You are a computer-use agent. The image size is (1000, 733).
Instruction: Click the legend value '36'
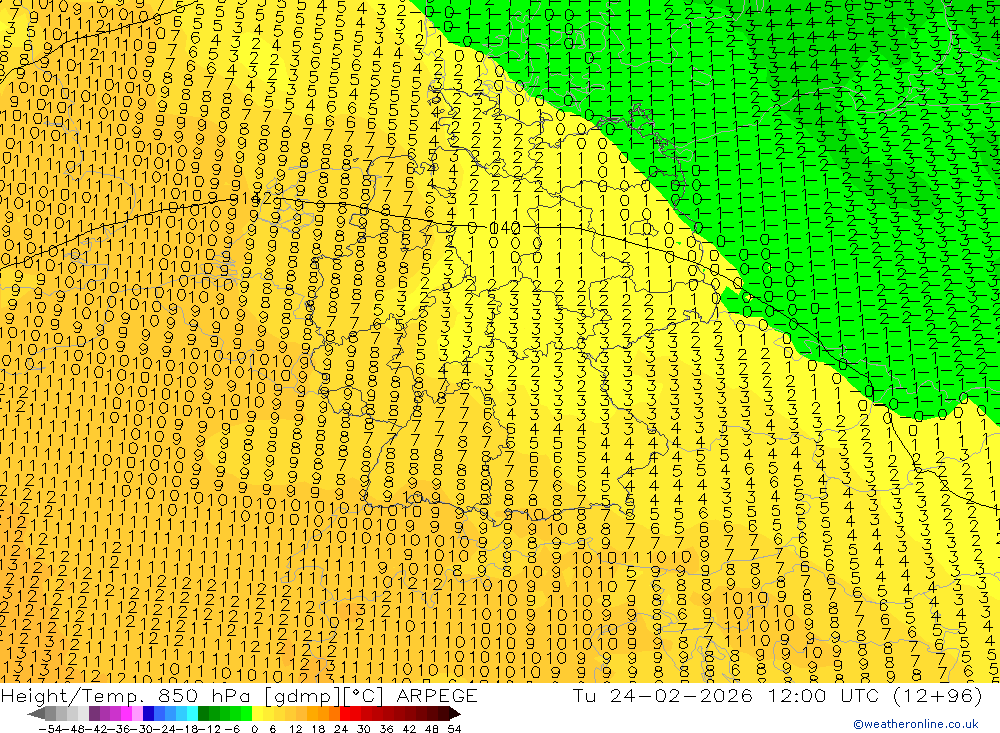[x=386, y=729]
